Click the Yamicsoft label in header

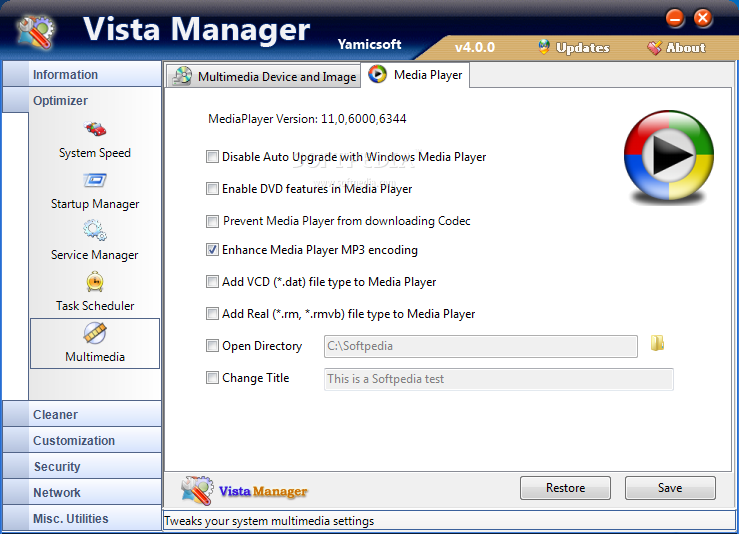370,44
